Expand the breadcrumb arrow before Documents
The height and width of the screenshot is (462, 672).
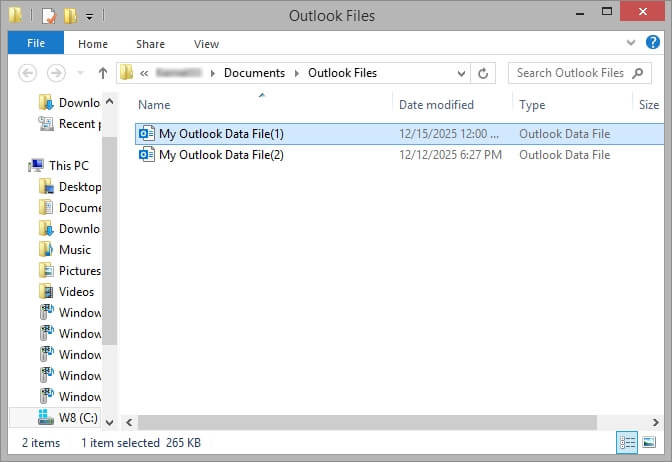212,73
